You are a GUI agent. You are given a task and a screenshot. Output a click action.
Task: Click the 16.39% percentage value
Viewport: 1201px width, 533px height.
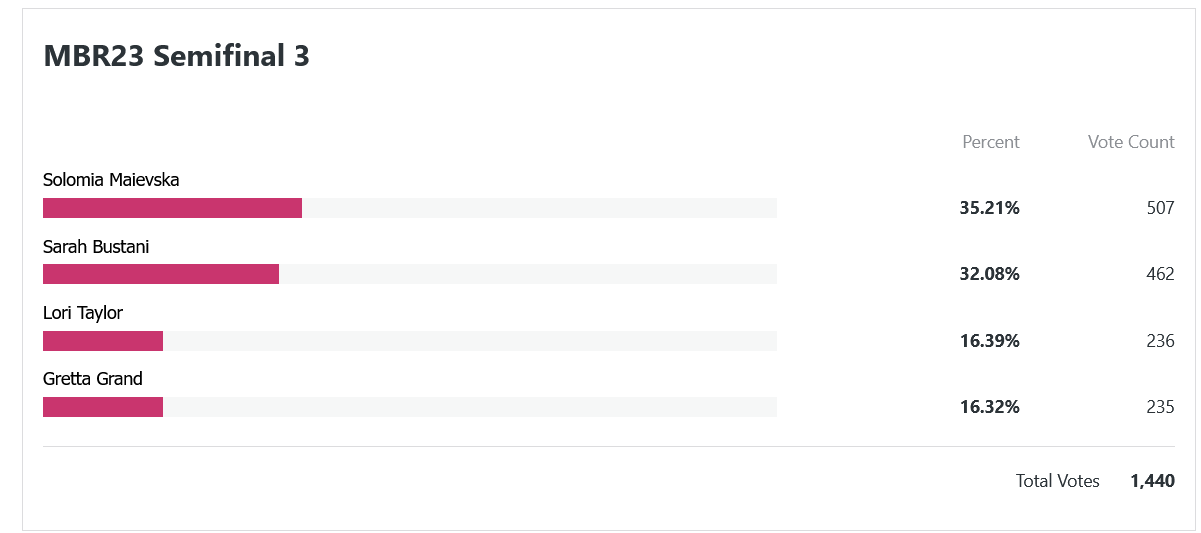[x=990, y=341]
